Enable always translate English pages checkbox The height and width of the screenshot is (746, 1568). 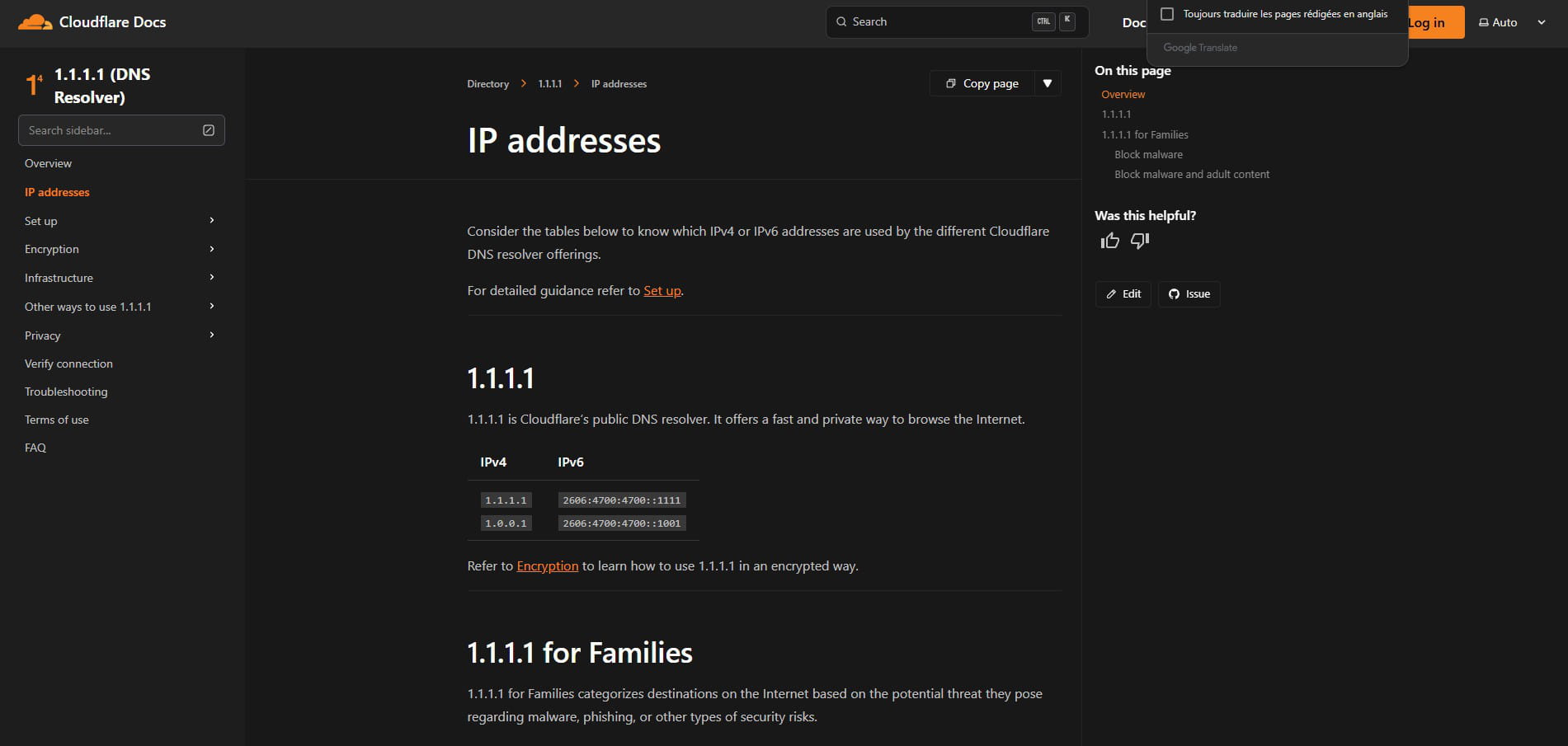pyautogui.click(x=1167, y=14)
